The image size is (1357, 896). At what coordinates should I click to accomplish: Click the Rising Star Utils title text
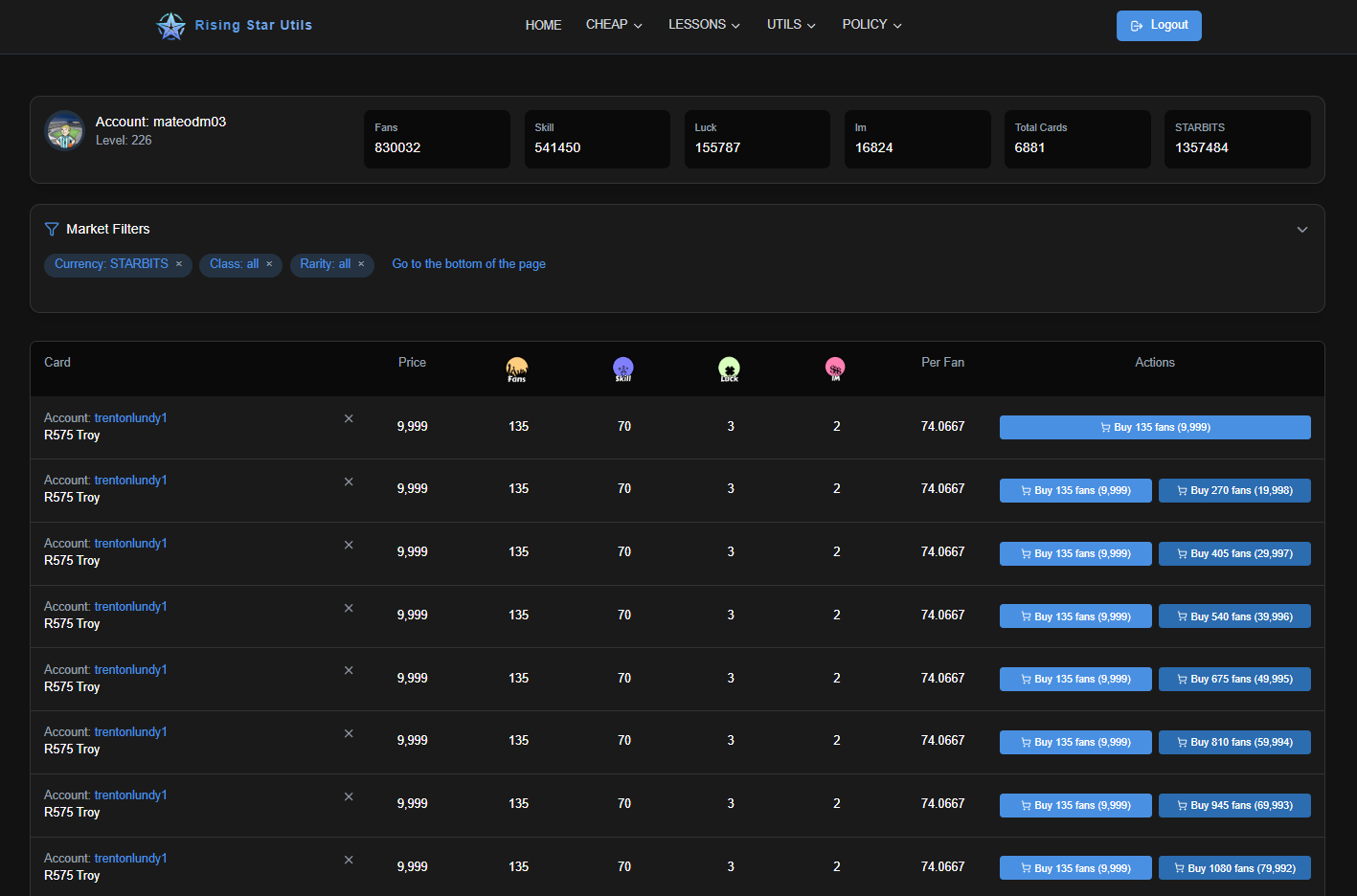pyautogui.click(x=254, y=26)
